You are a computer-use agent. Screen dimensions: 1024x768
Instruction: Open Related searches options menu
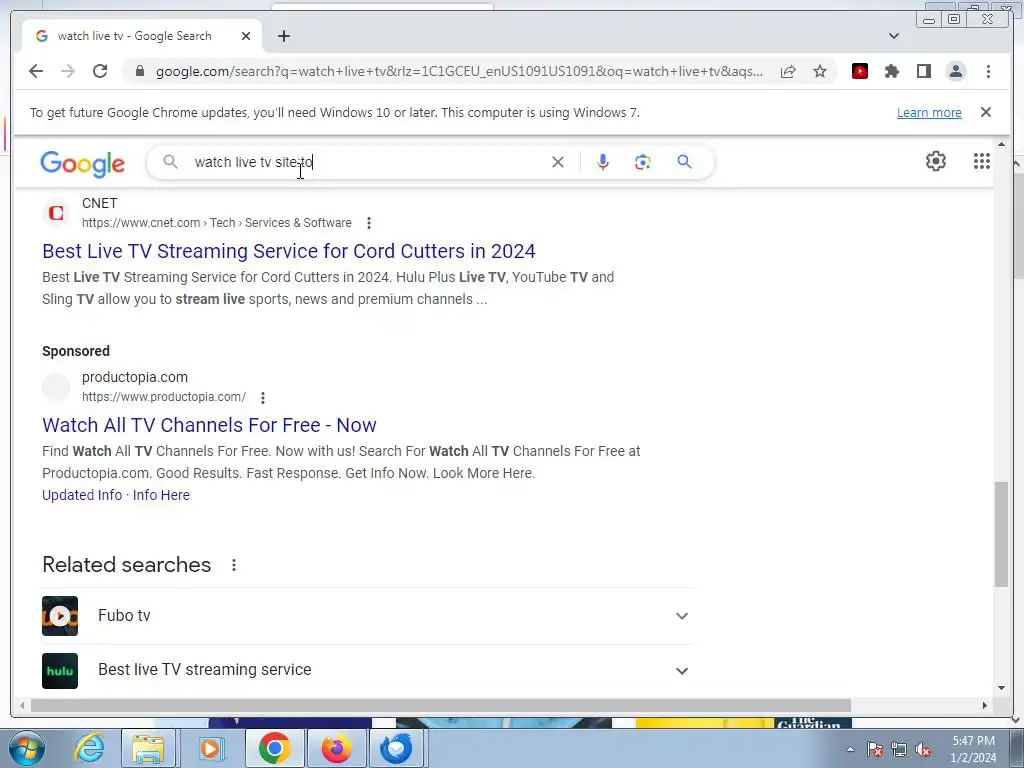234,566
